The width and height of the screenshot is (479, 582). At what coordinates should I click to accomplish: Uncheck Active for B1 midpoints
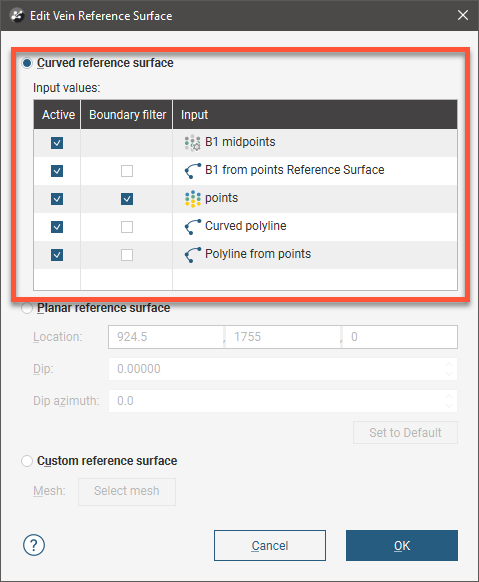(57, 143)
